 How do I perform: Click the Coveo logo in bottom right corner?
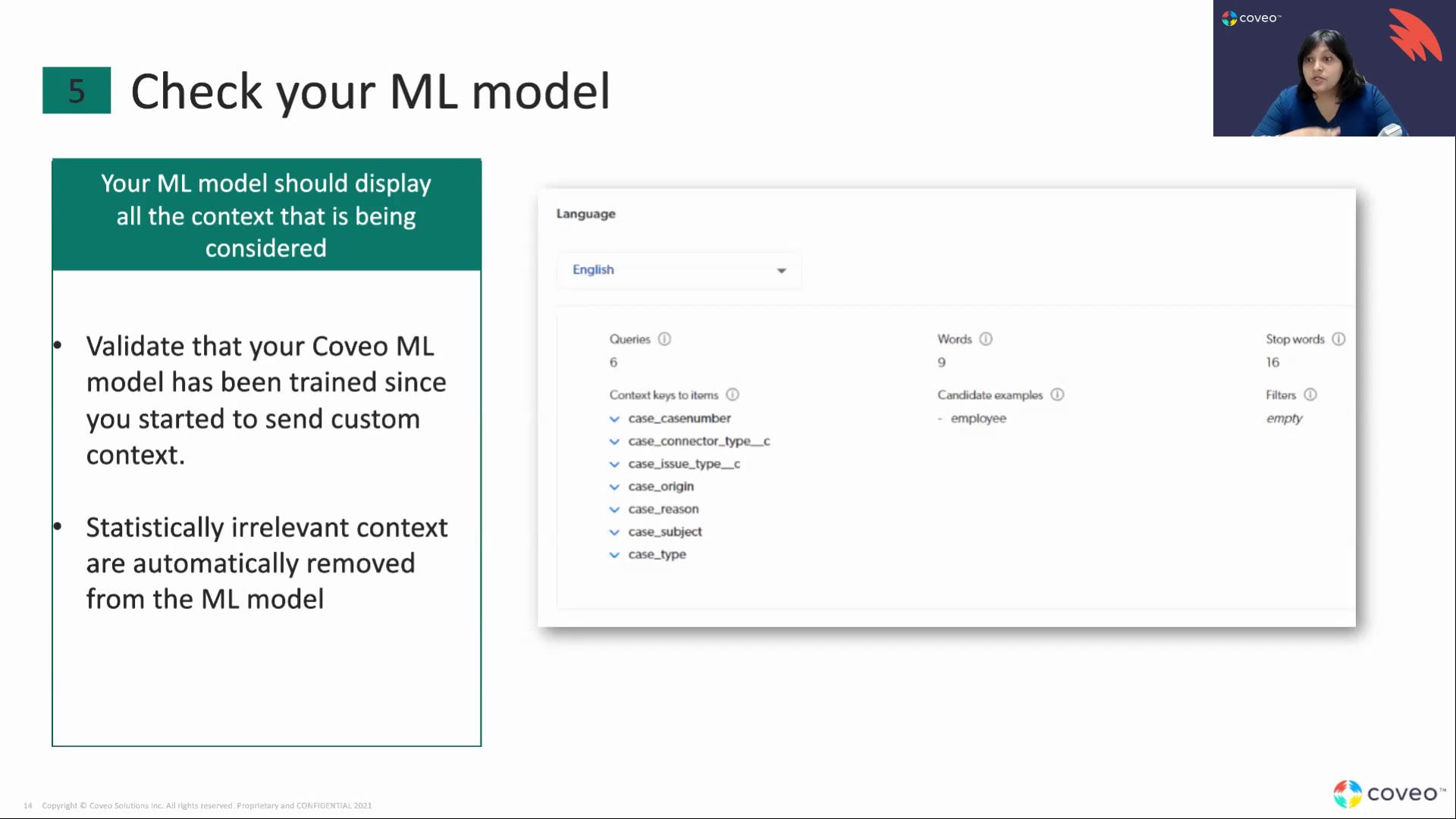[1389, 793]
